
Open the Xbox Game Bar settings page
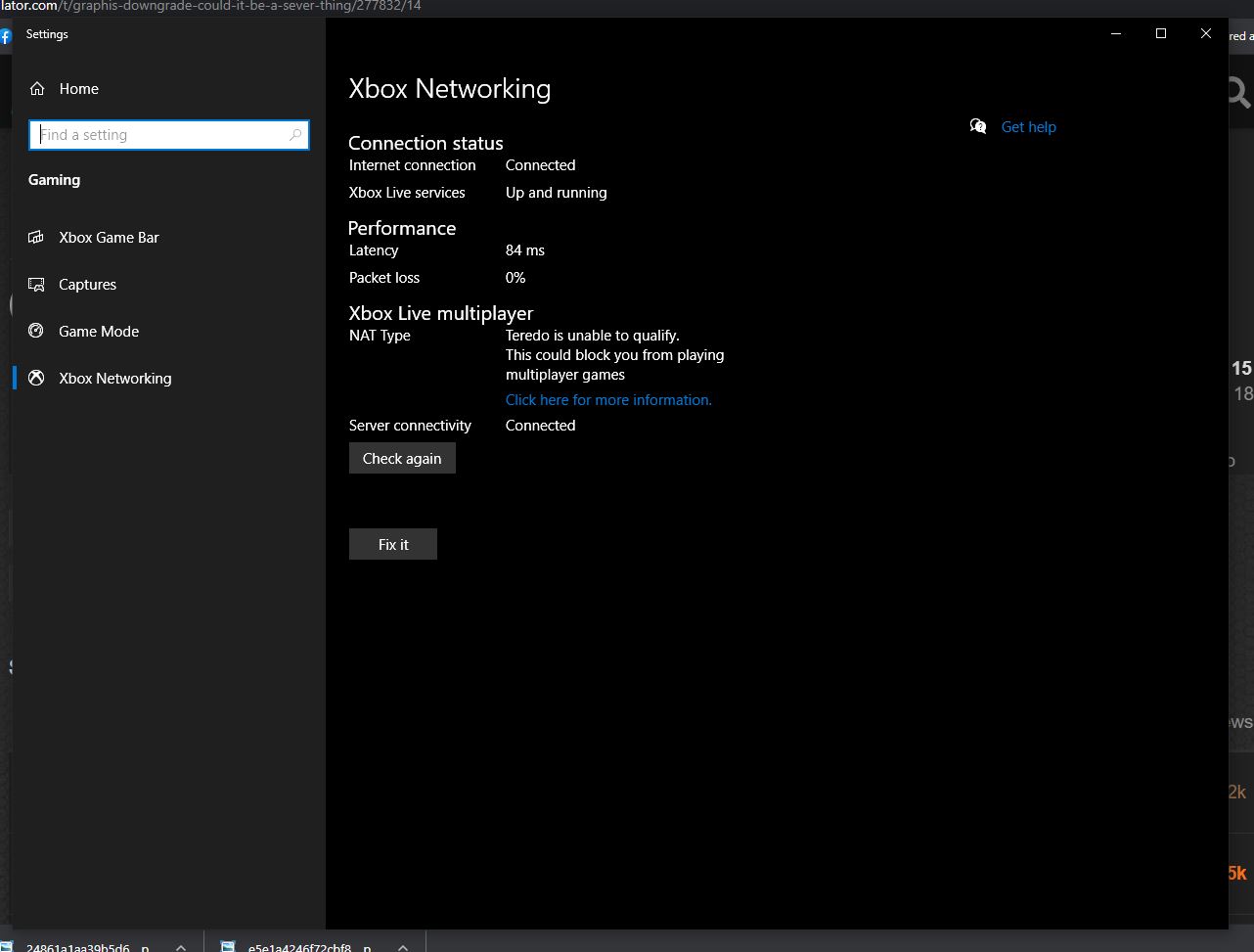pos(109,238)
